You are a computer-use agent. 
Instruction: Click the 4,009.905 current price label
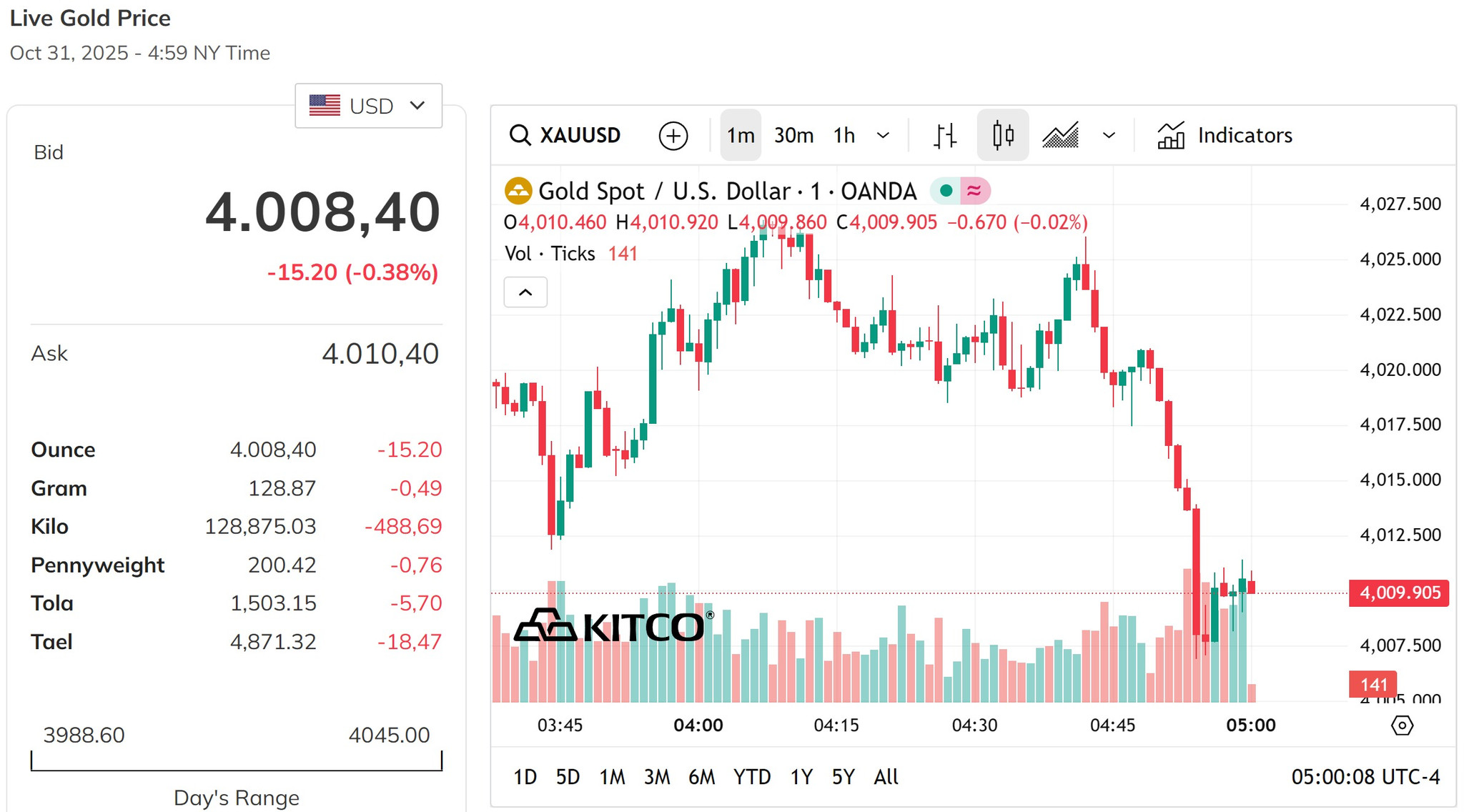pos(1399,593)
